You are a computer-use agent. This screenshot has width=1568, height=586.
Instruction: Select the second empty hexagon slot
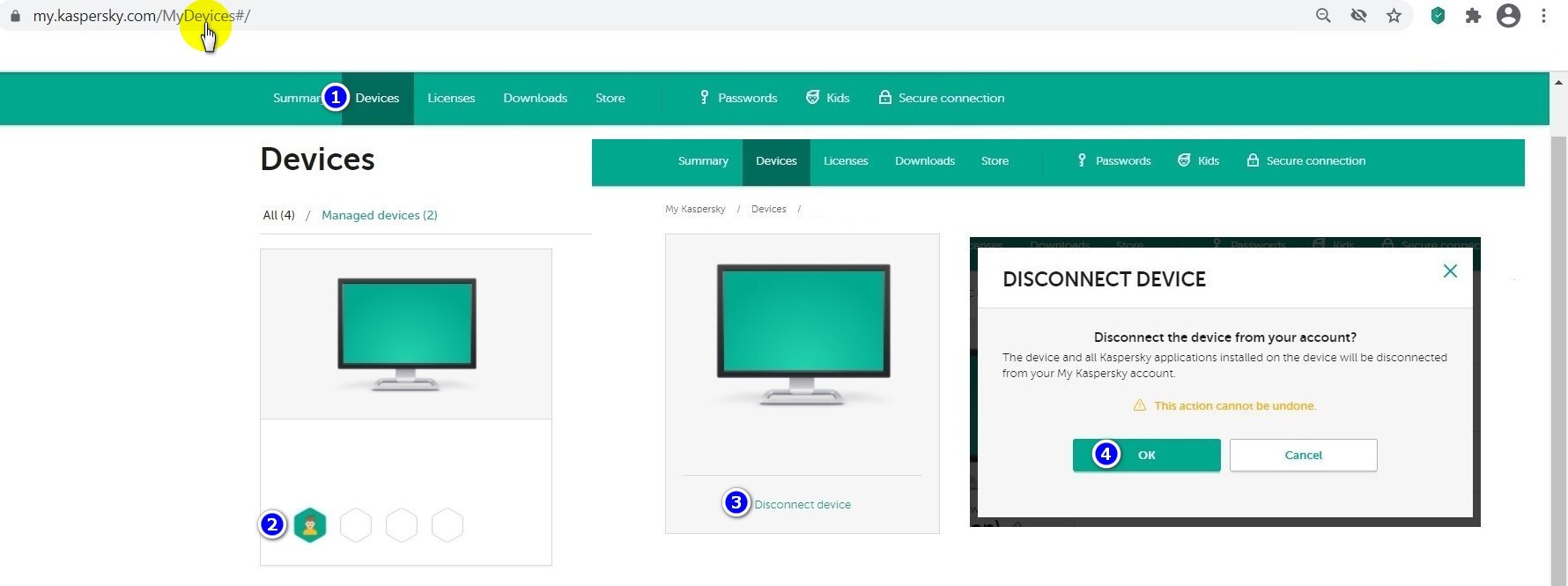402,525
